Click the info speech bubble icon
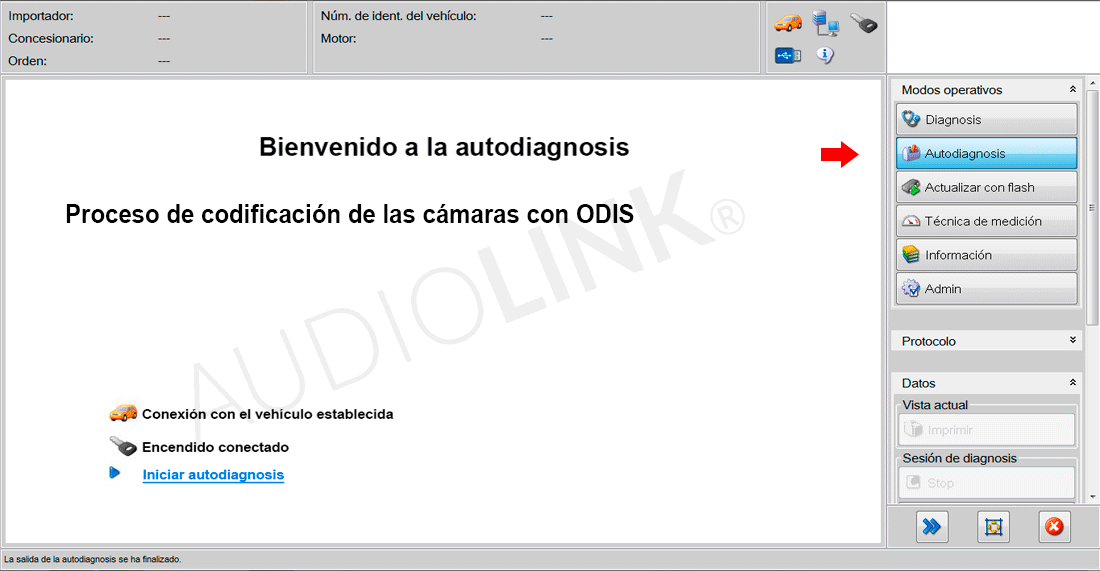 pos(825,55)
